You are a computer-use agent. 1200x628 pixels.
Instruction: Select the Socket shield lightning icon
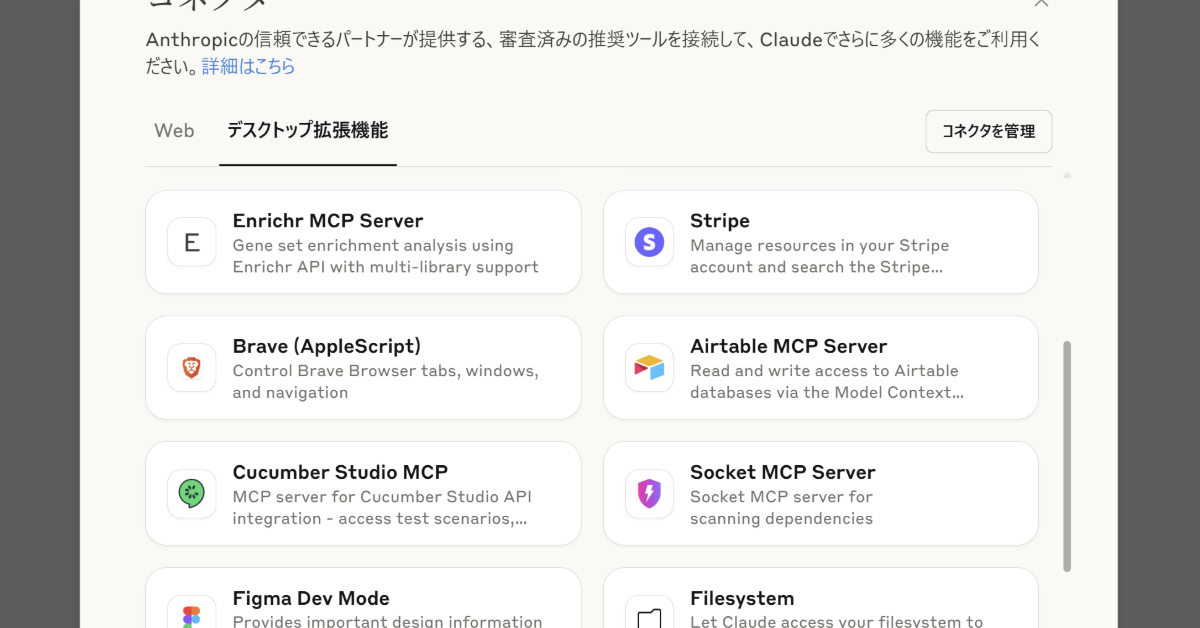point(649,494)
